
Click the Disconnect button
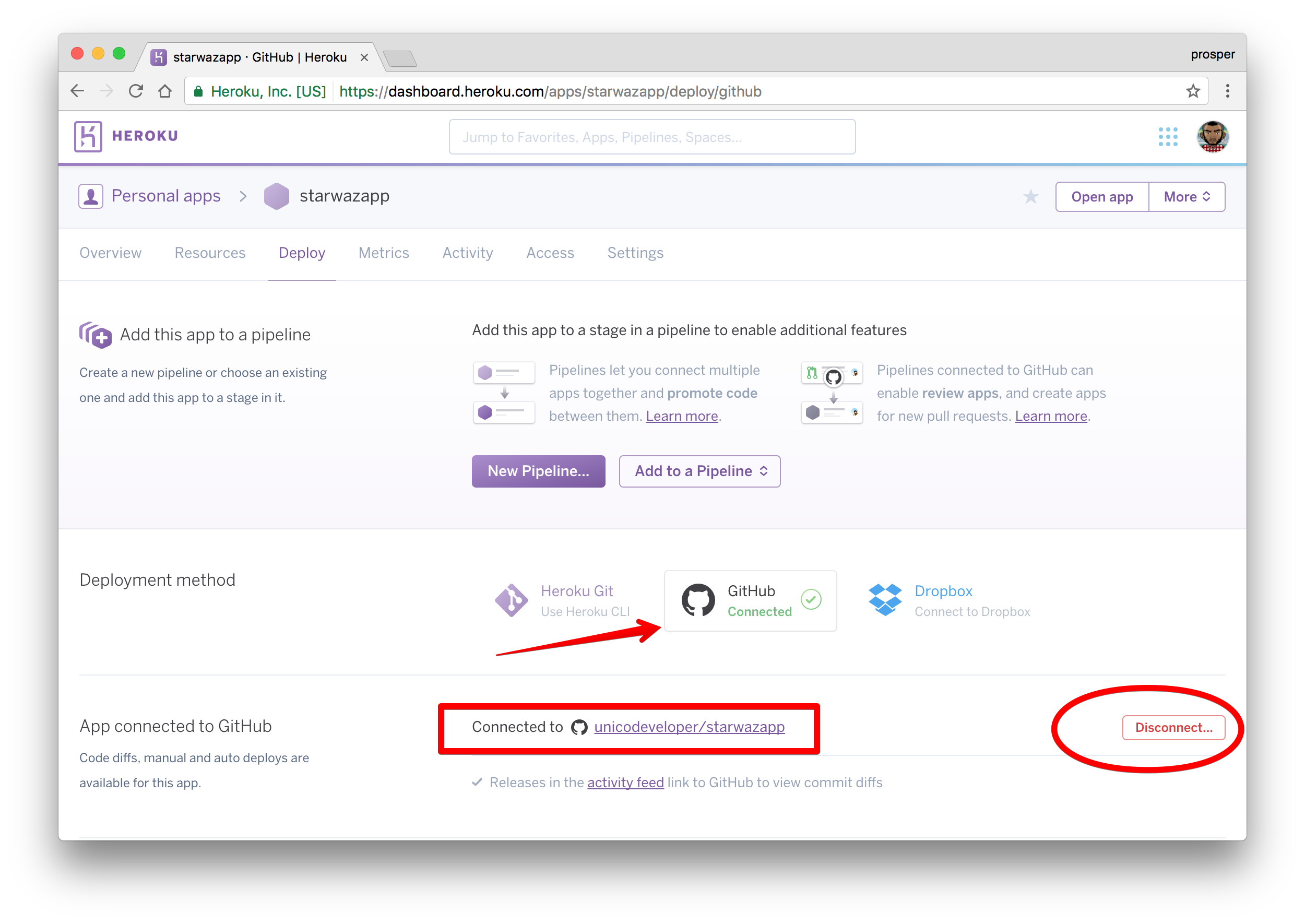(1173, 728)
